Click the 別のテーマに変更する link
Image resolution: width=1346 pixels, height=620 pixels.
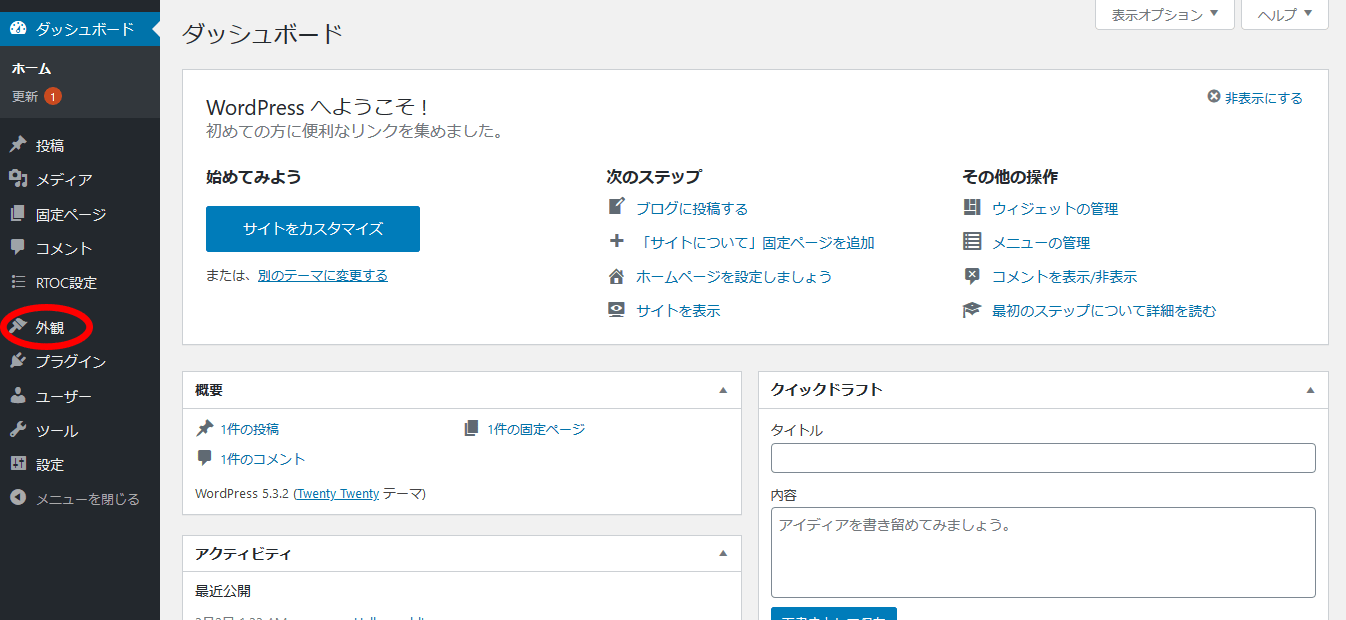(x=322, y=275)
